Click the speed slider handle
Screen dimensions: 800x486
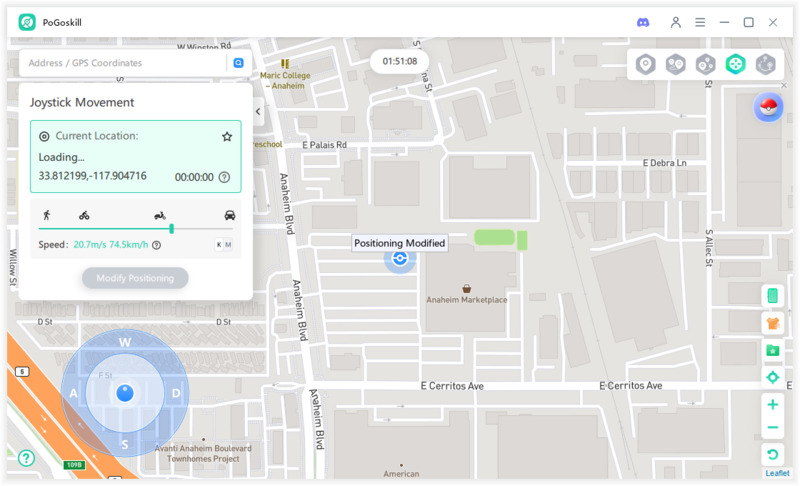172,229
